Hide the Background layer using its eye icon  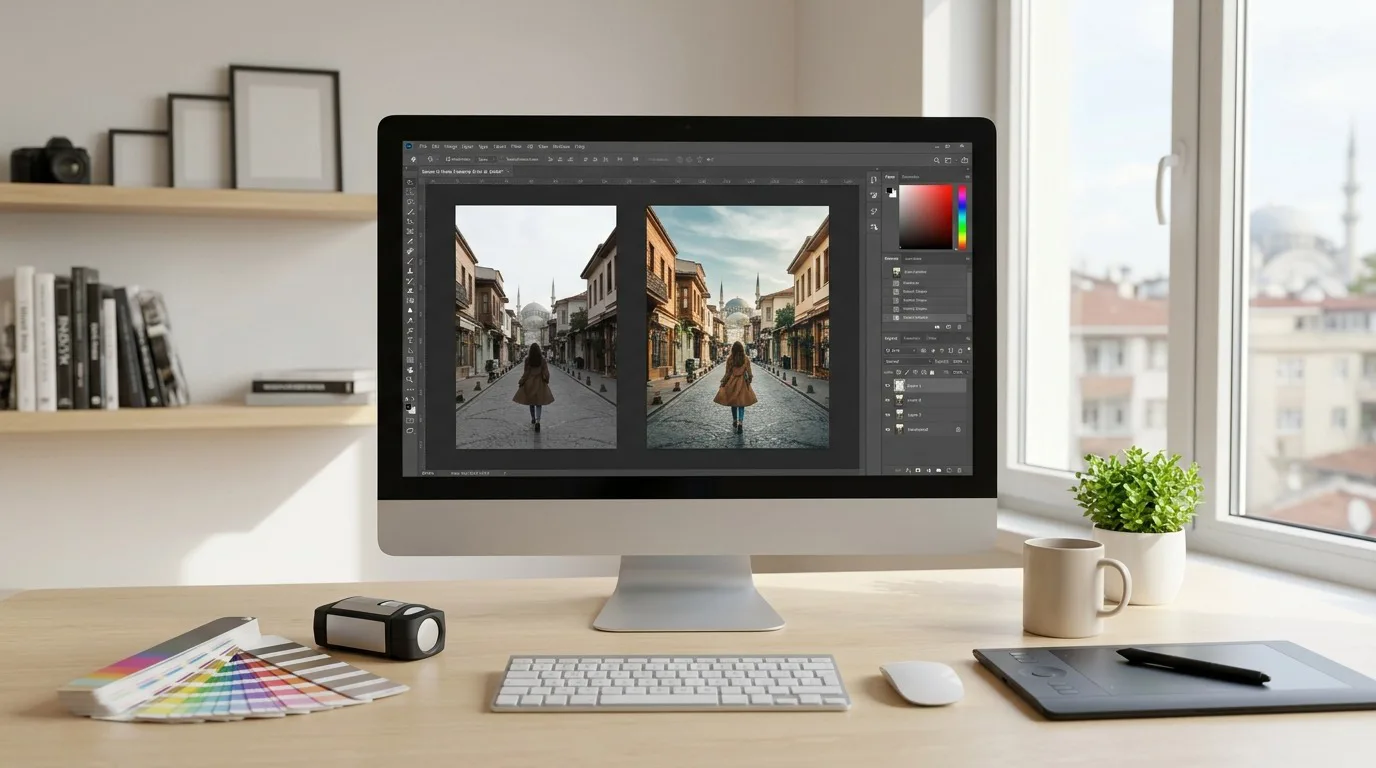[x=888, y=429]
